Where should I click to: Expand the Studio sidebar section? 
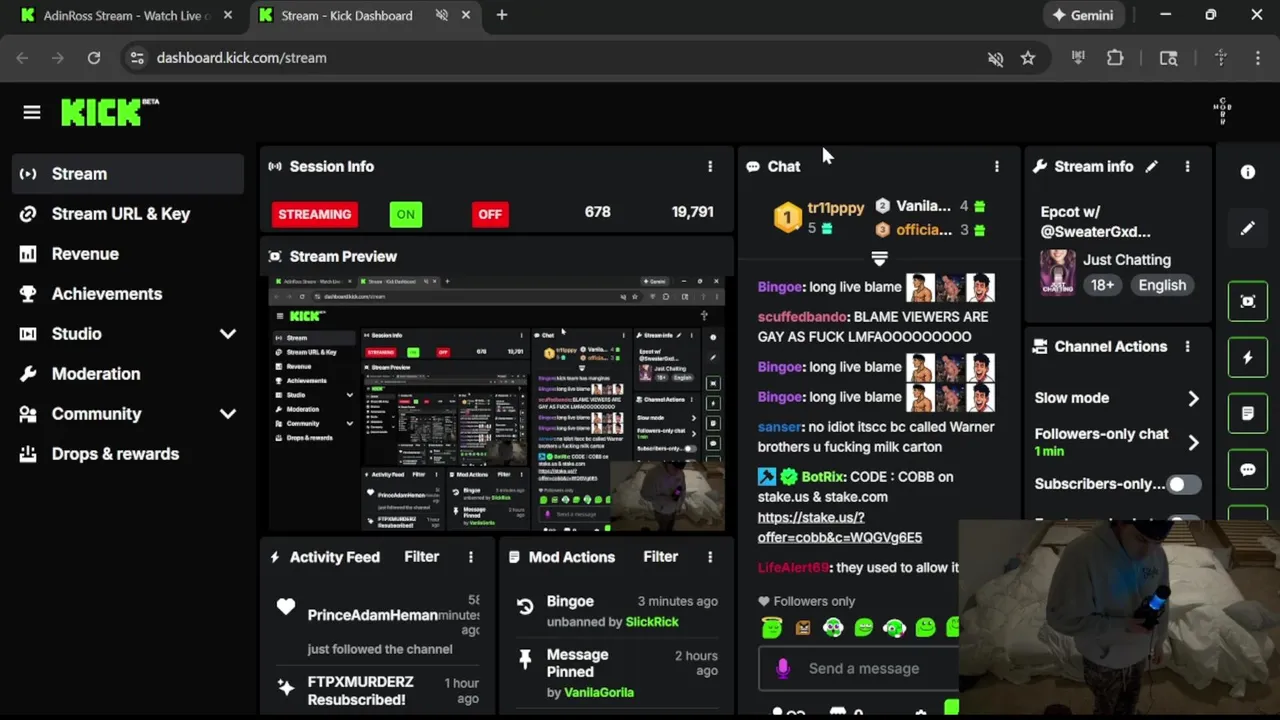pos(228,334)
